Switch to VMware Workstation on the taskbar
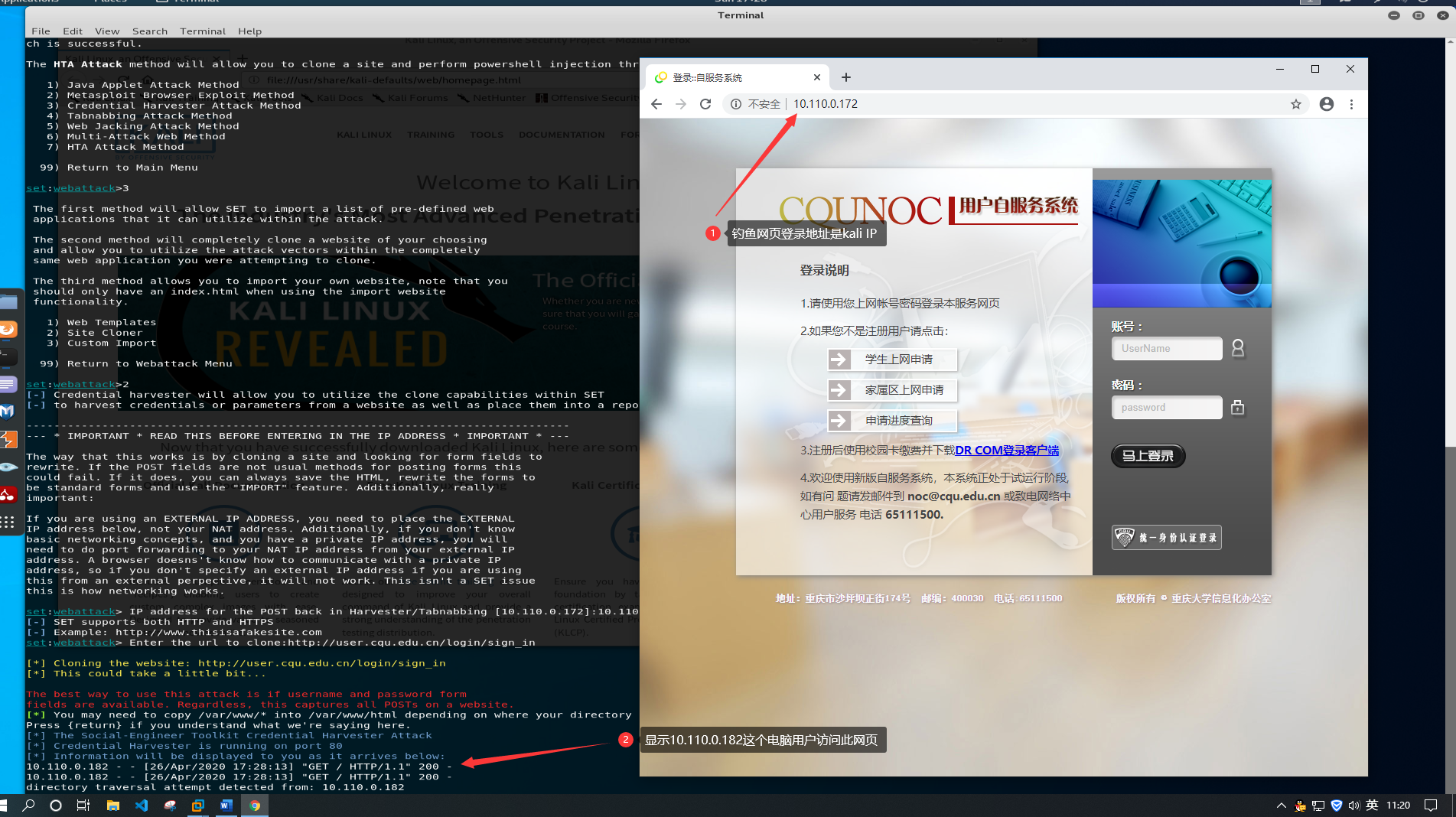Viewport: 1456px width, 817px height. click(198, 806)
